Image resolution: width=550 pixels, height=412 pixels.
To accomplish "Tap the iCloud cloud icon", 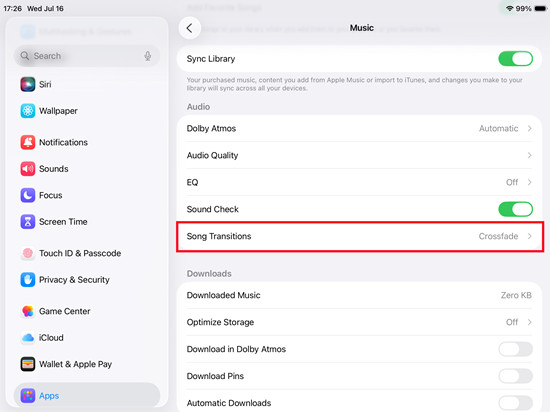I will click(28, 338).
